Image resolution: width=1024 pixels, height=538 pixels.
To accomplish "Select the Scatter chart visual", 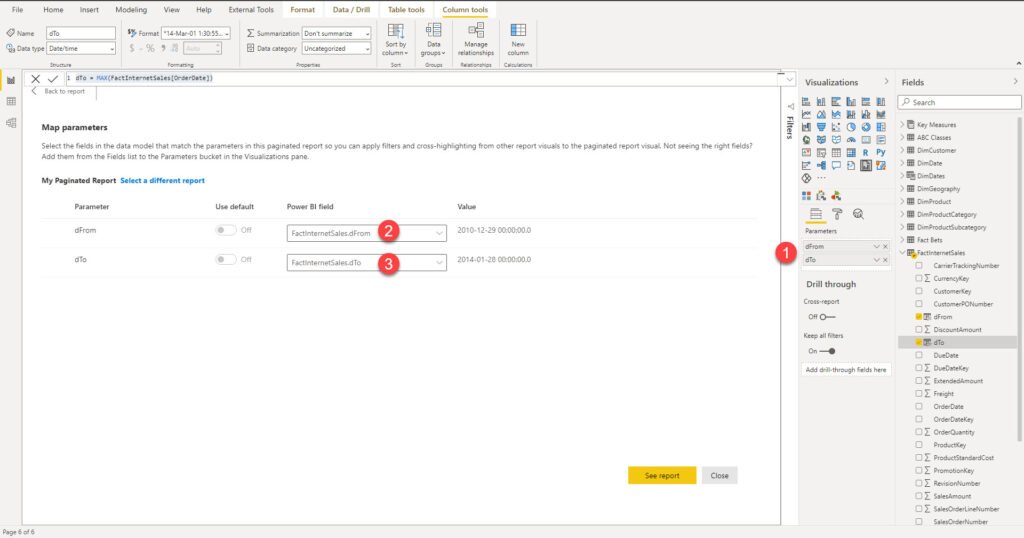I will 836,127.
